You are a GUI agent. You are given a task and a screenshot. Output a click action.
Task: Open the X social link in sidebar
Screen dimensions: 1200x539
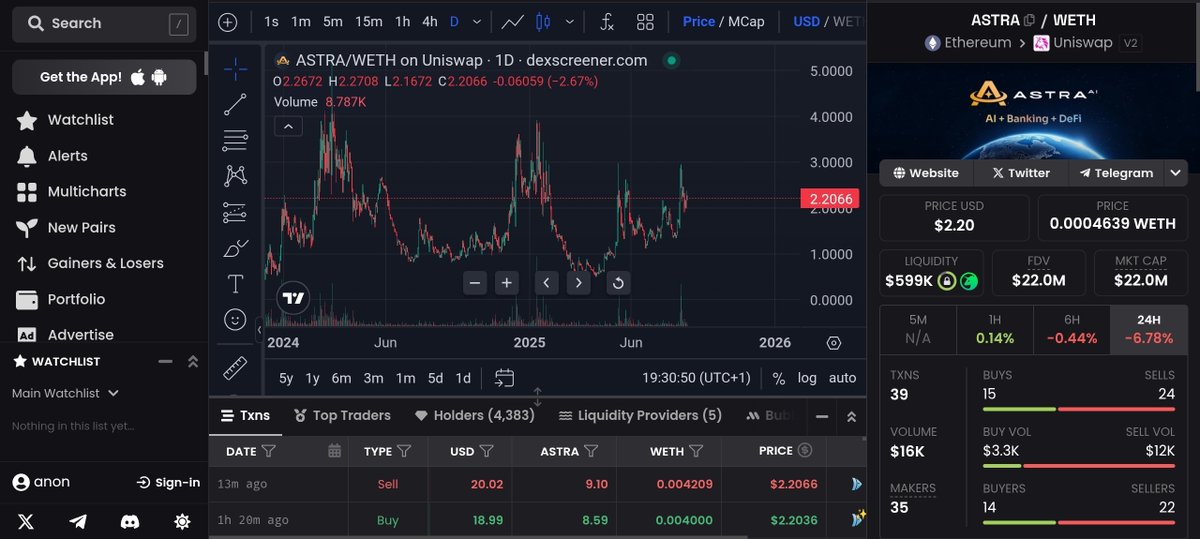pyautogui.click(x=26, y=522)
